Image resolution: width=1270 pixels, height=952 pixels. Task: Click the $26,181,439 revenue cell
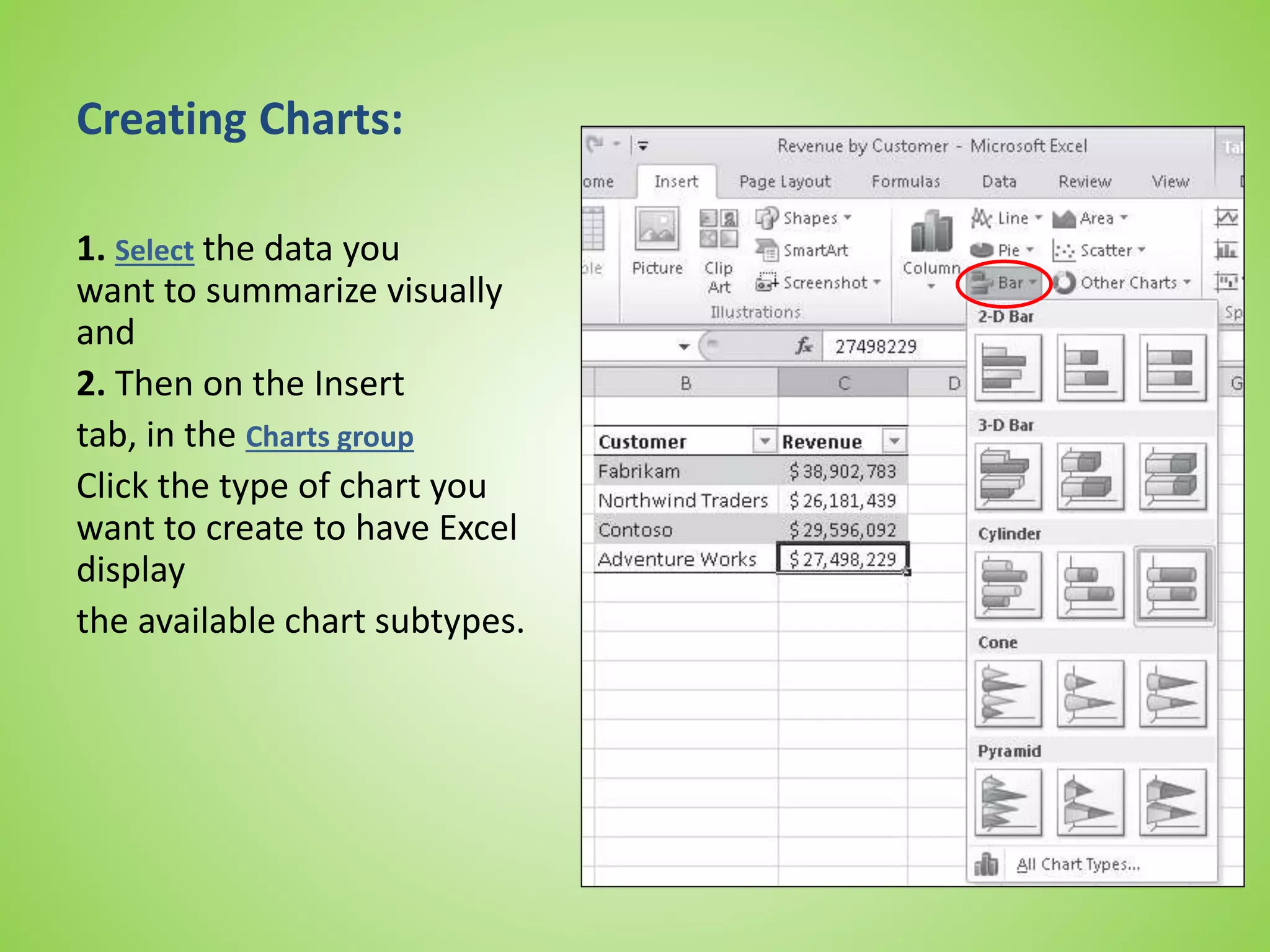pyautogui.click(x=843, y=501)
